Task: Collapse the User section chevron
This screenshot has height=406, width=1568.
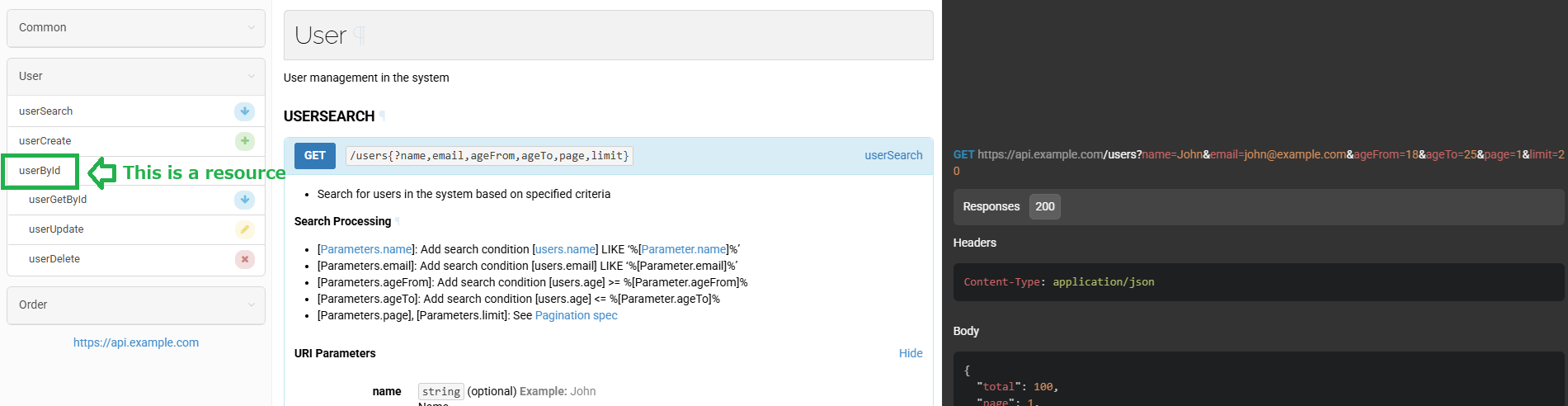Action: [x=251, y=77]
